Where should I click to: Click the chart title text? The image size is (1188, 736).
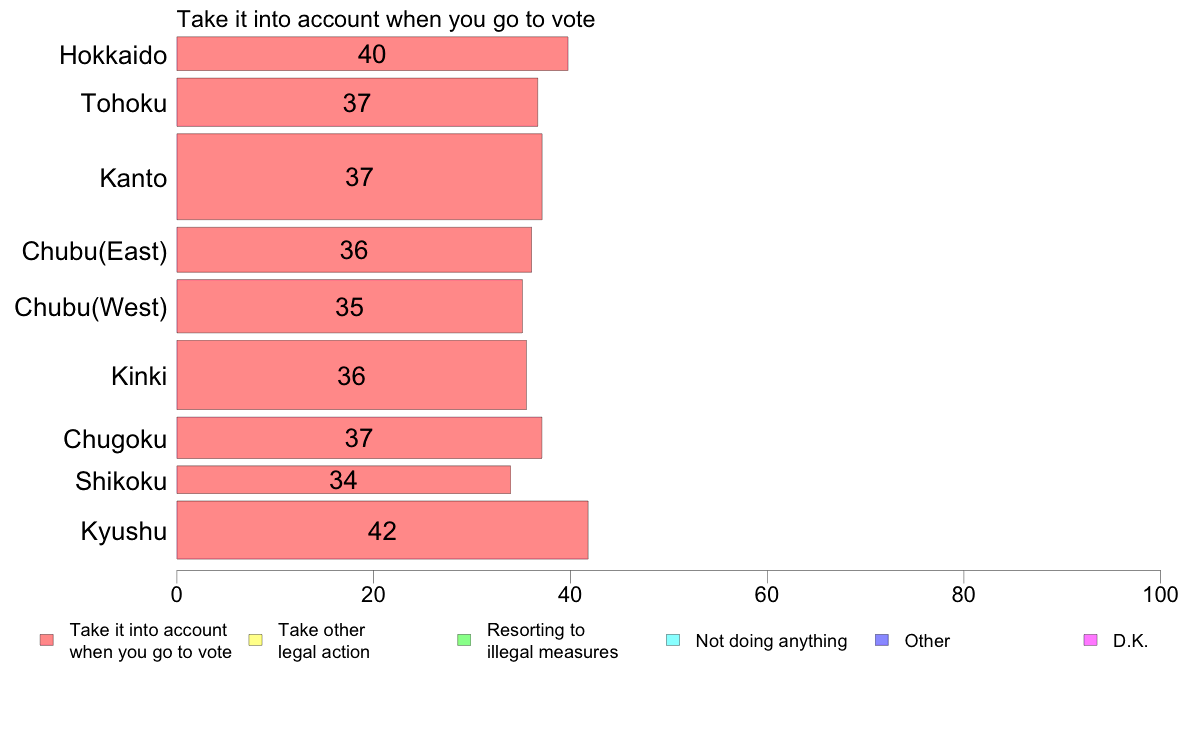click(386, 19)
